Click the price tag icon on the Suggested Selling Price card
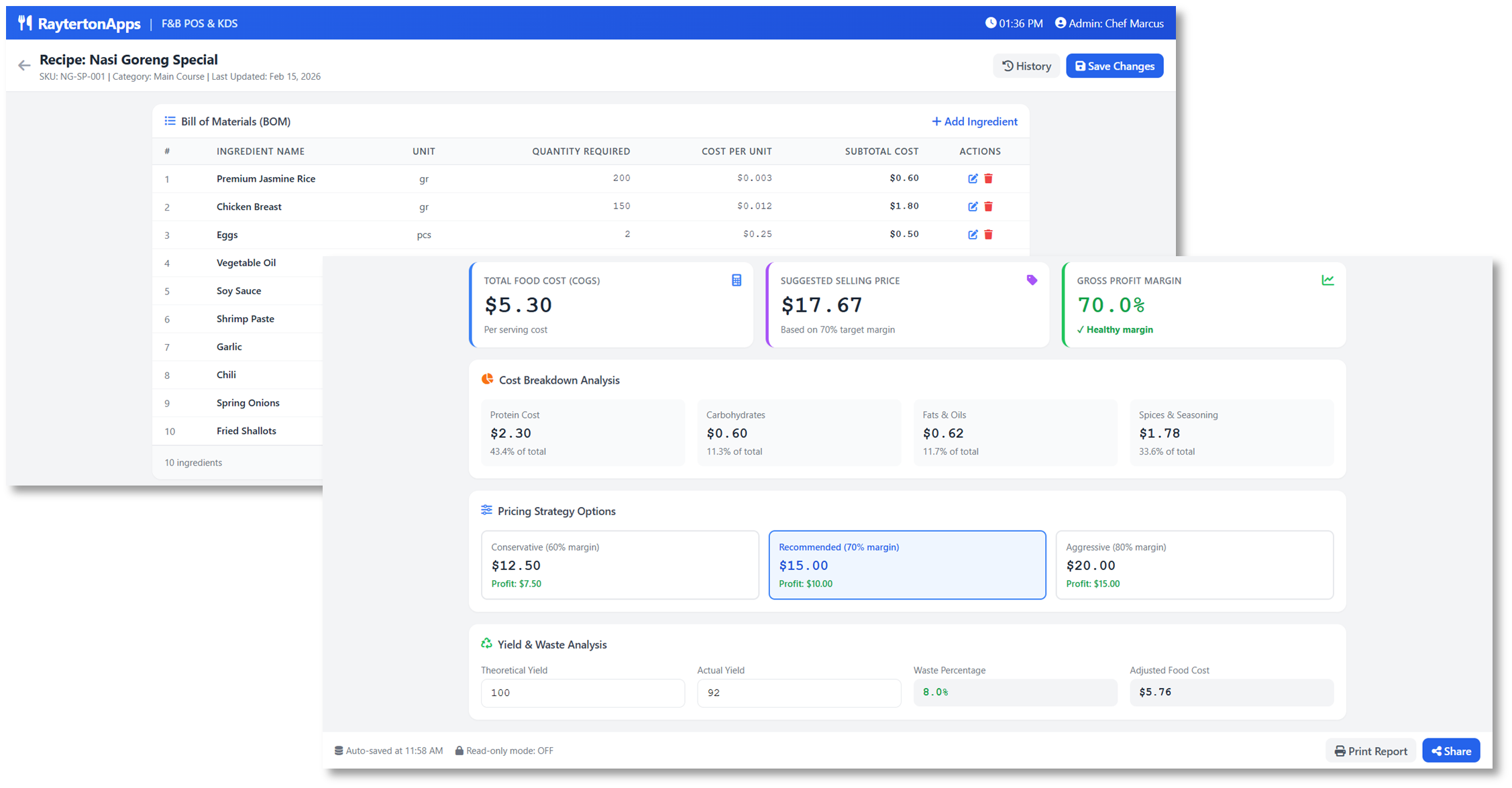The image size is (1512, 788). click(1032, 280)
